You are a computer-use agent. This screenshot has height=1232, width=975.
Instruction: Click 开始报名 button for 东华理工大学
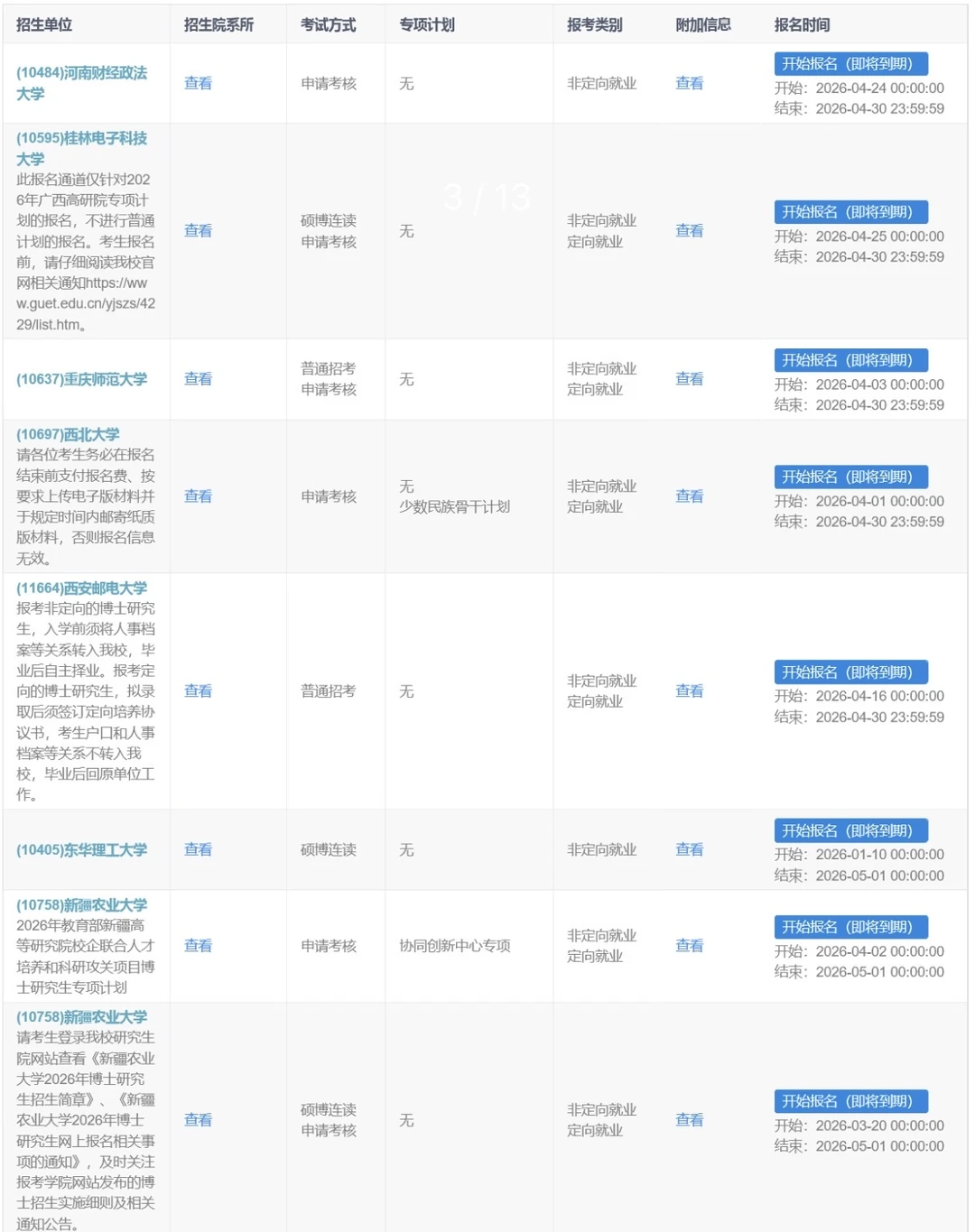coord(851,830)
